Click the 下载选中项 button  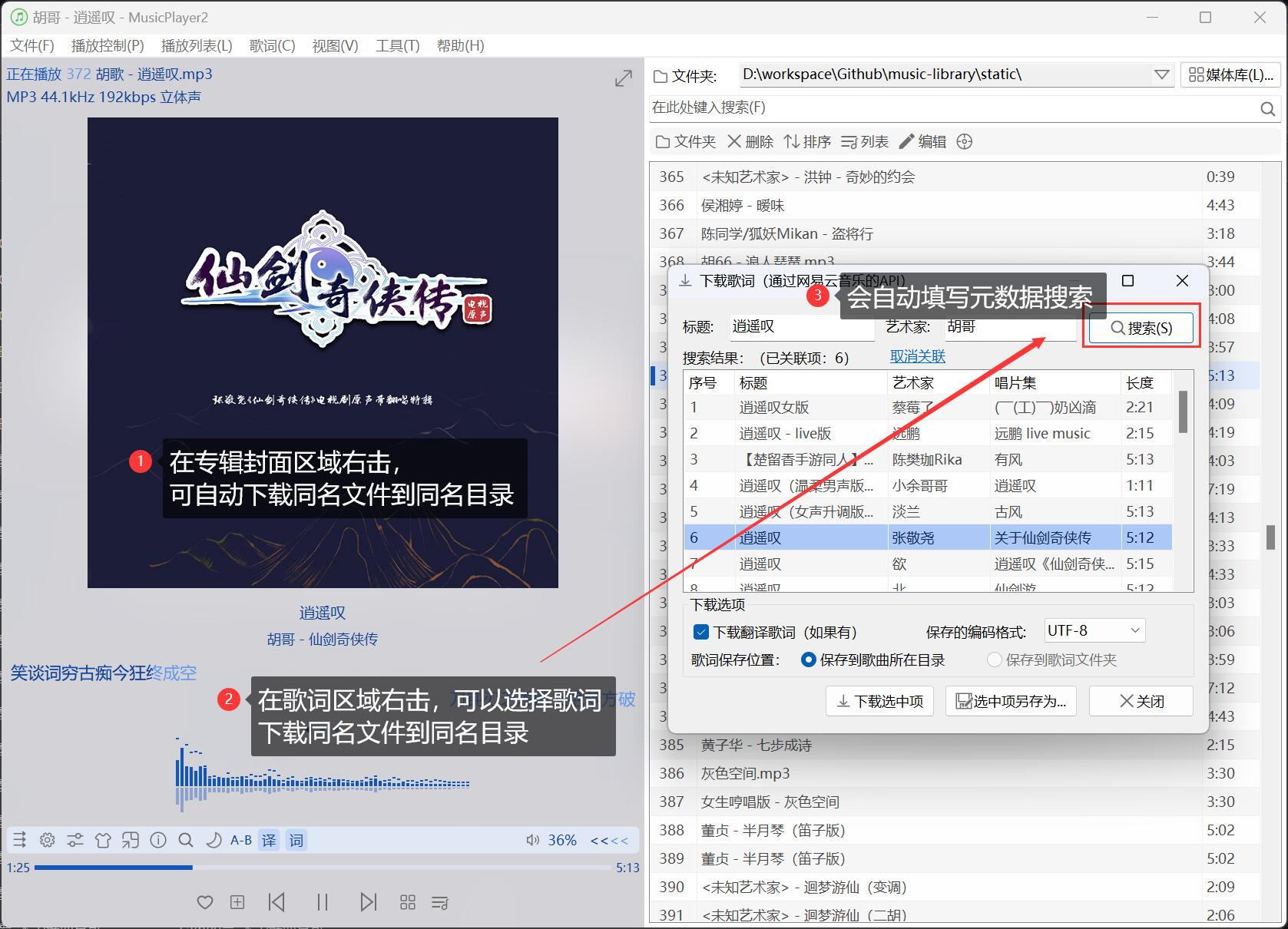point(879,701)
